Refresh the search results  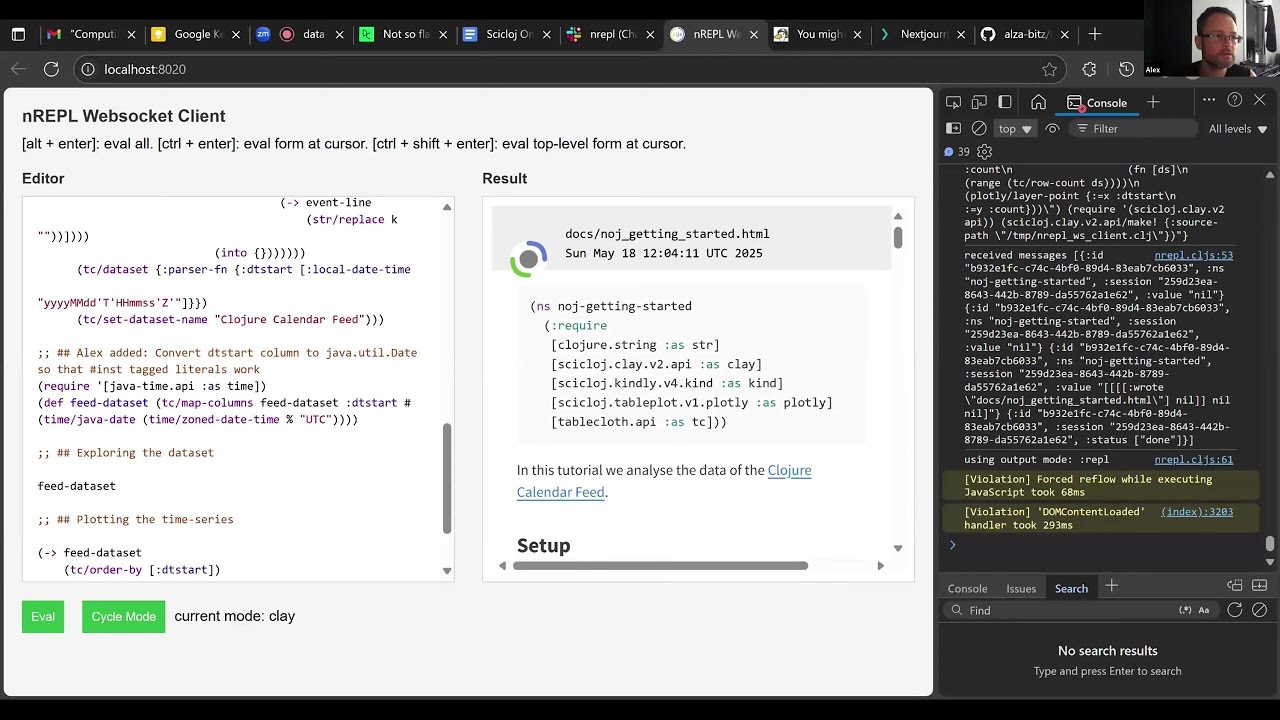(1235, 610)
